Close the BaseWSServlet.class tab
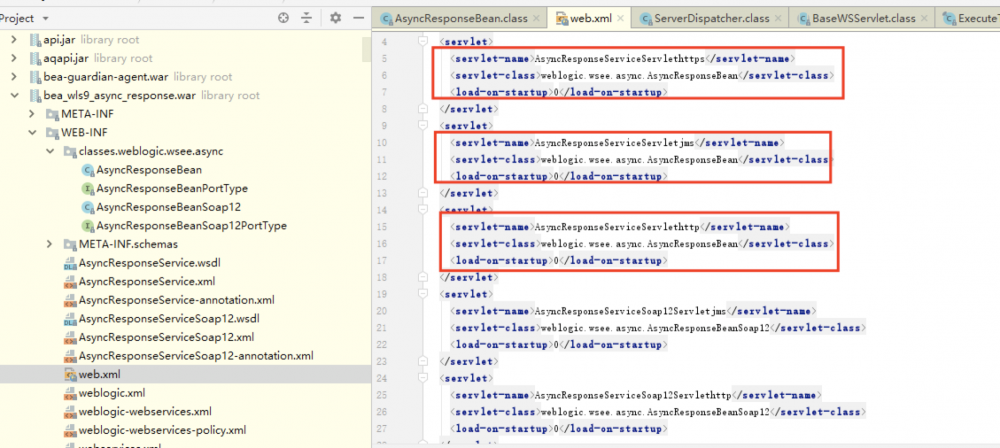 click(925, 19)
